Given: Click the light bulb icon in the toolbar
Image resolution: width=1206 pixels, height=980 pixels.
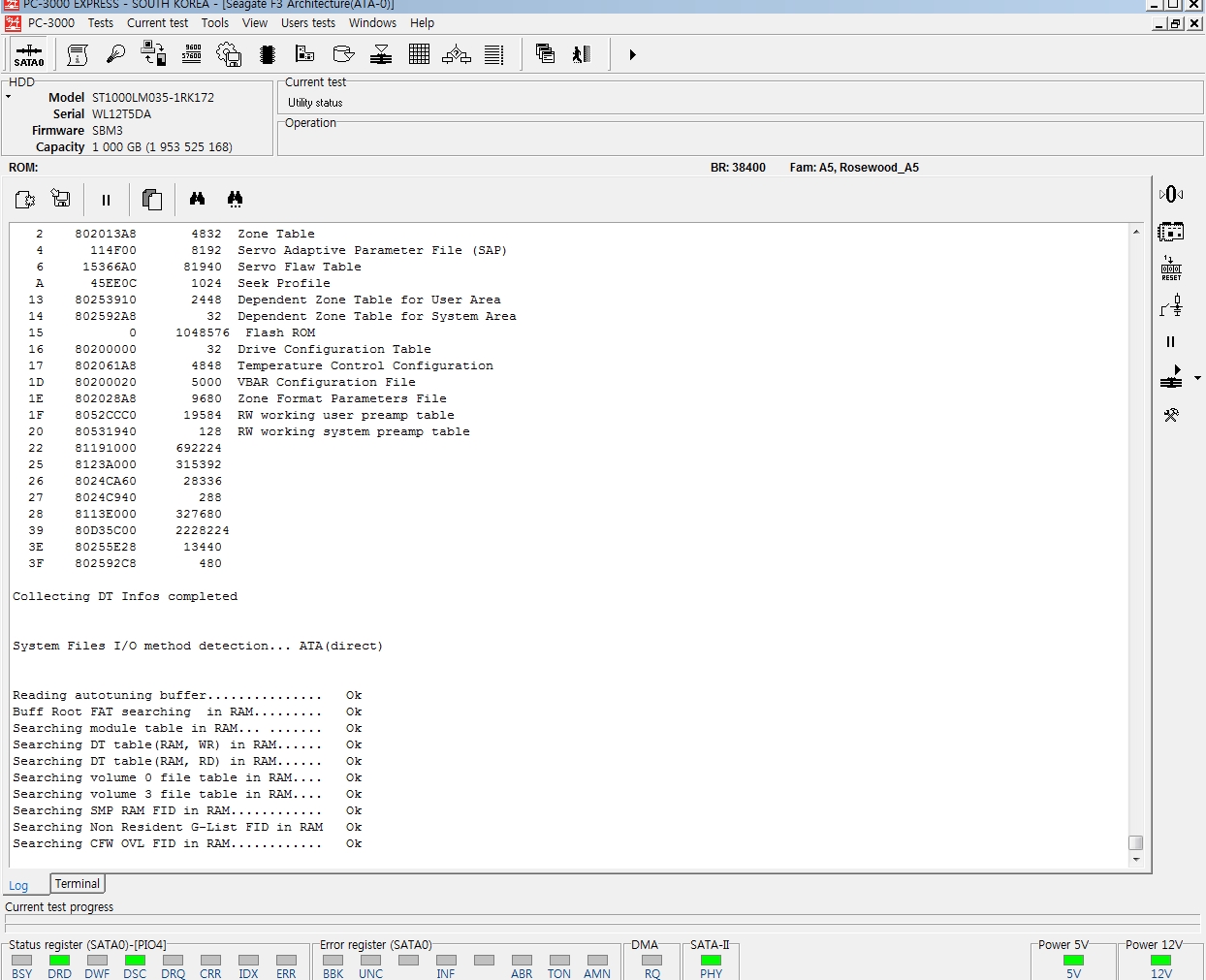Looking at the screenshot, I should pyautogui.click(x=115, y=54).
